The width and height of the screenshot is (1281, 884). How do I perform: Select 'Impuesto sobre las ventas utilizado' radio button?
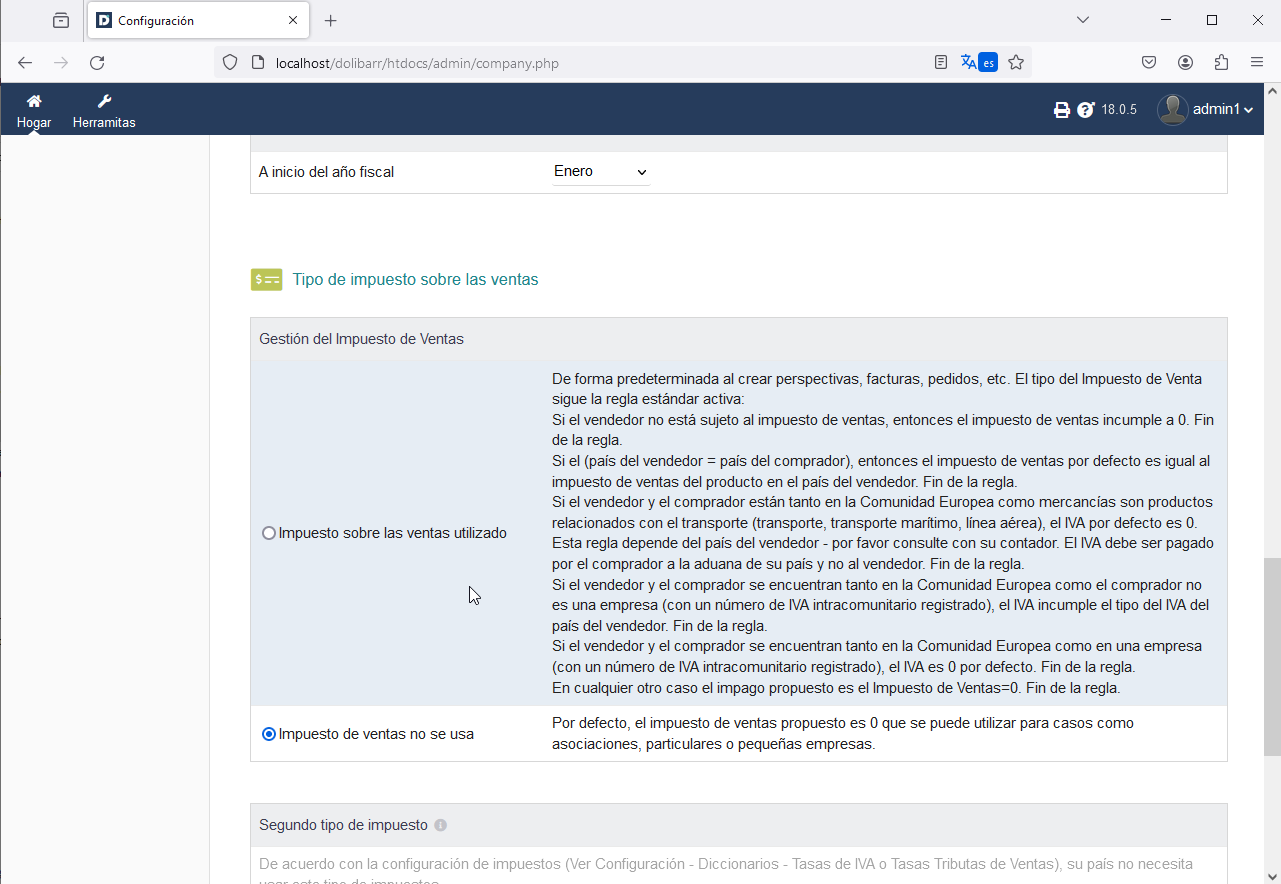pyautogui.click(x=269, y=534)
